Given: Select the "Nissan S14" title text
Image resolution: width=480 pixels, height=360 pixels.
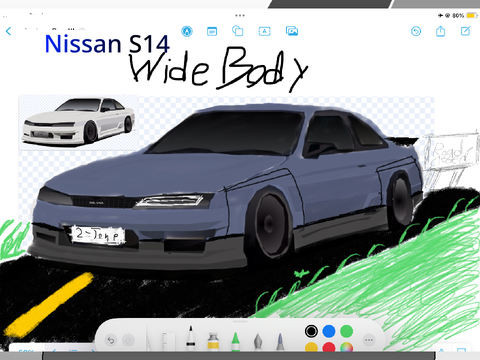Looking at the screenshot, I should [107, 44].
